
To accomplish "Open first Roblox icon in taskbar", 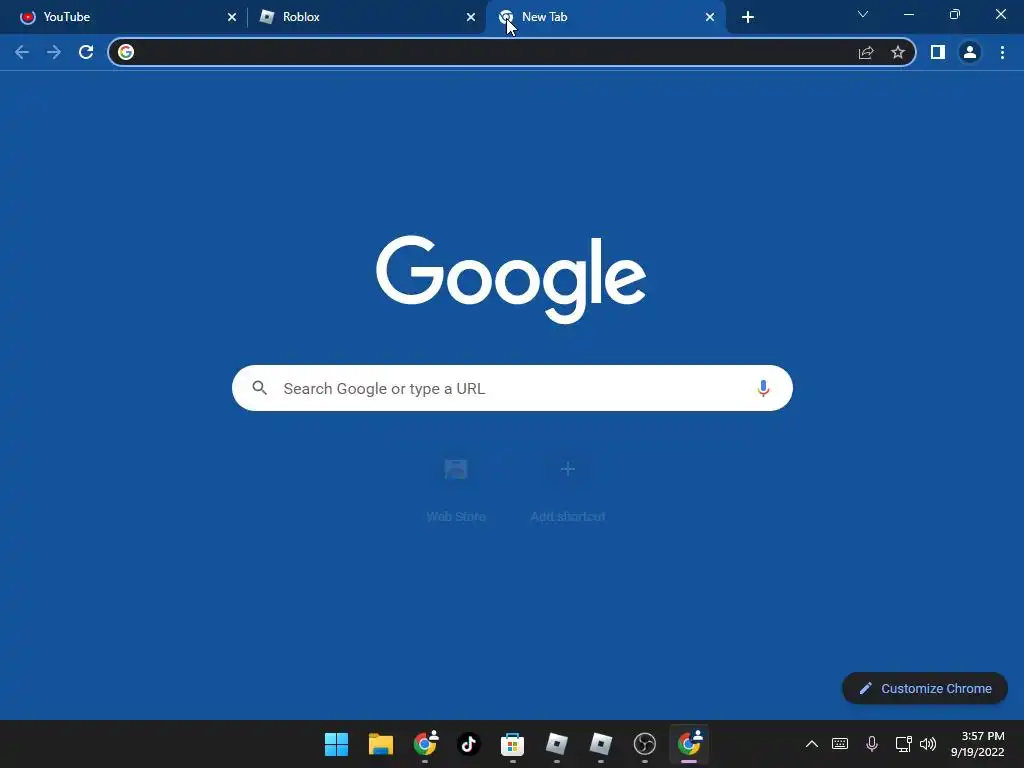I will tap(556, 744).
